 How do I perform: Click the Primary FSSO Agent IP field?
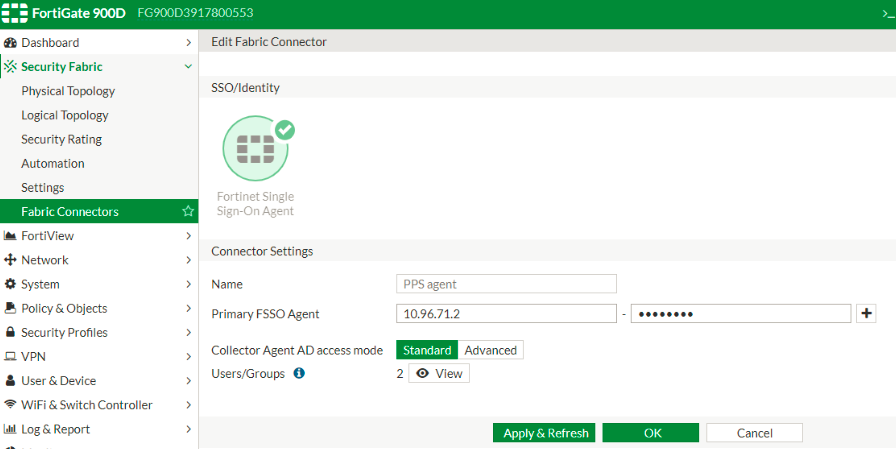coord(506,314)
